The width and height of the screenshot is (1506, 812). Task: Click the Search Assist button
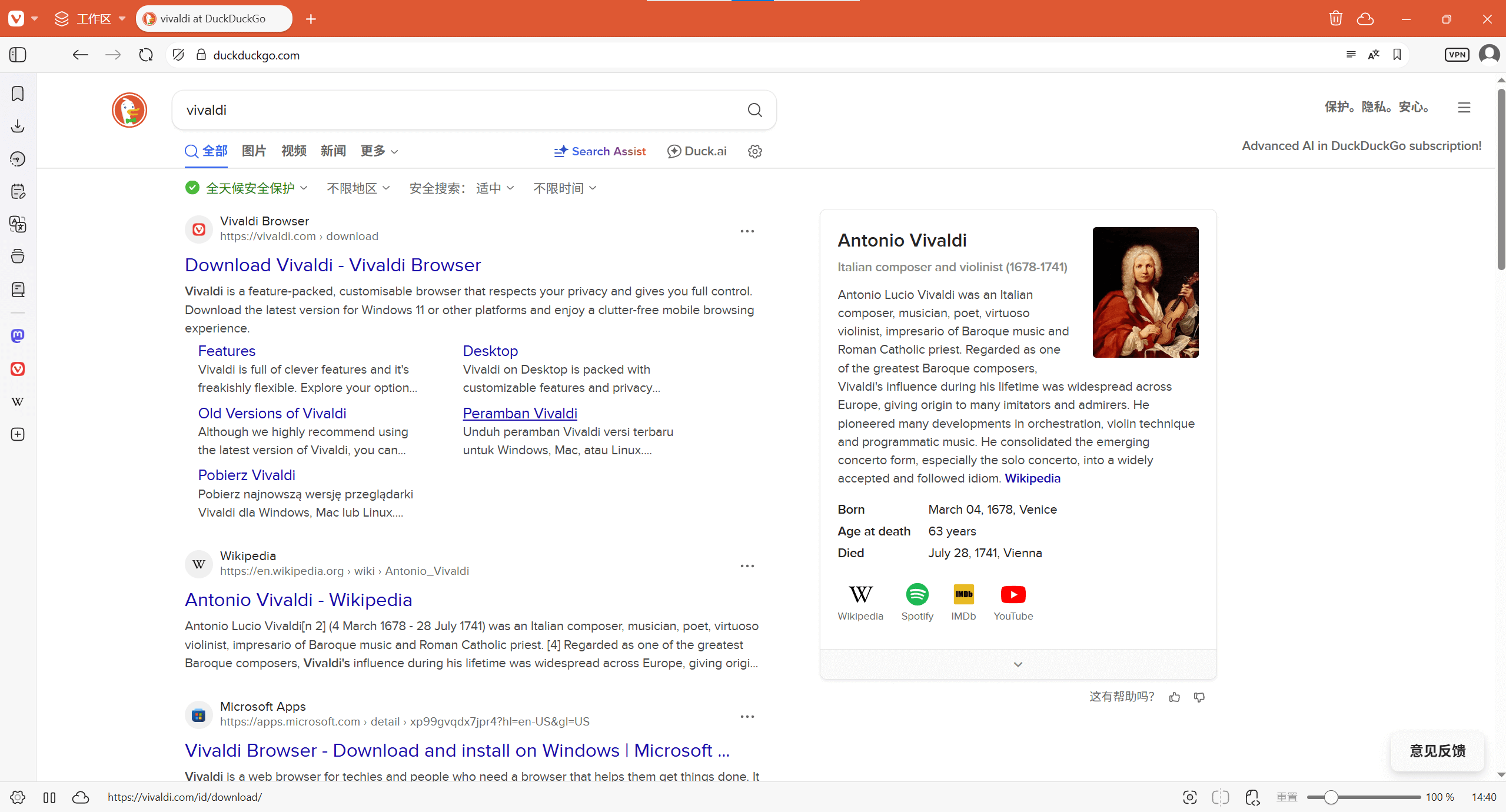(600, 151)
